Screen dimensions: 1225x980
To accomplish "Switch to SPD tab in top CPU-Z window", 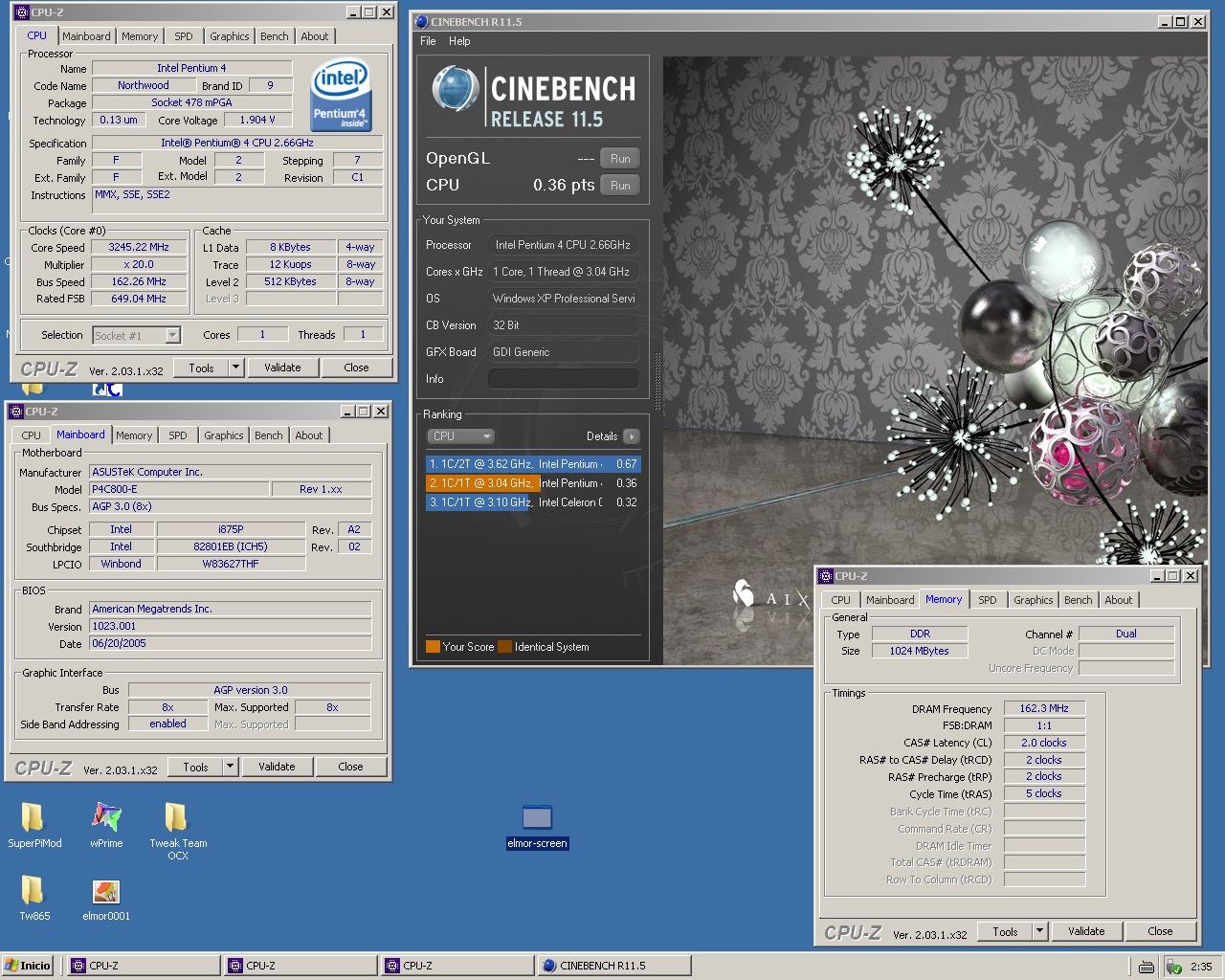I will coord(184,36).
